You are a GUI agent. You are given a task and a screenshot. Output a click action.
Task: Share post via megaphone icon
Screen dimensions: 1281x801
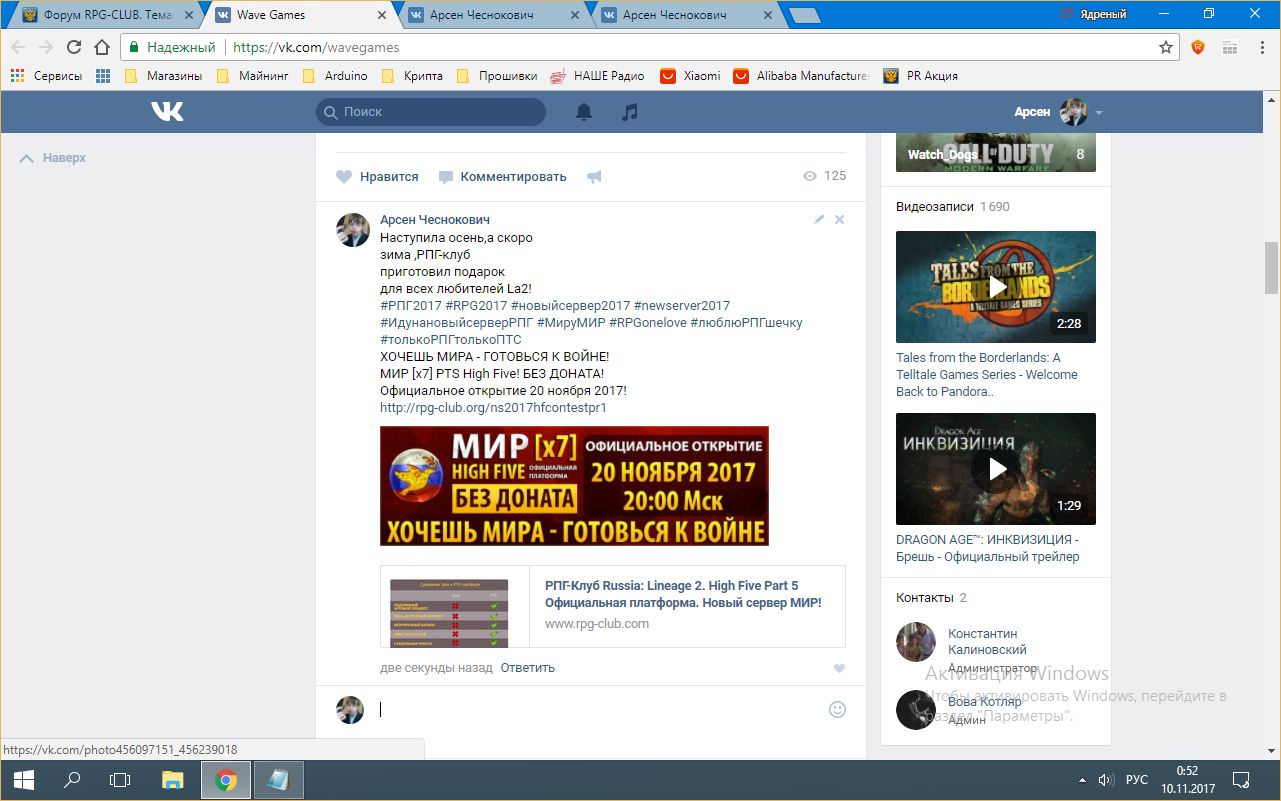click(x=594, y=177)
